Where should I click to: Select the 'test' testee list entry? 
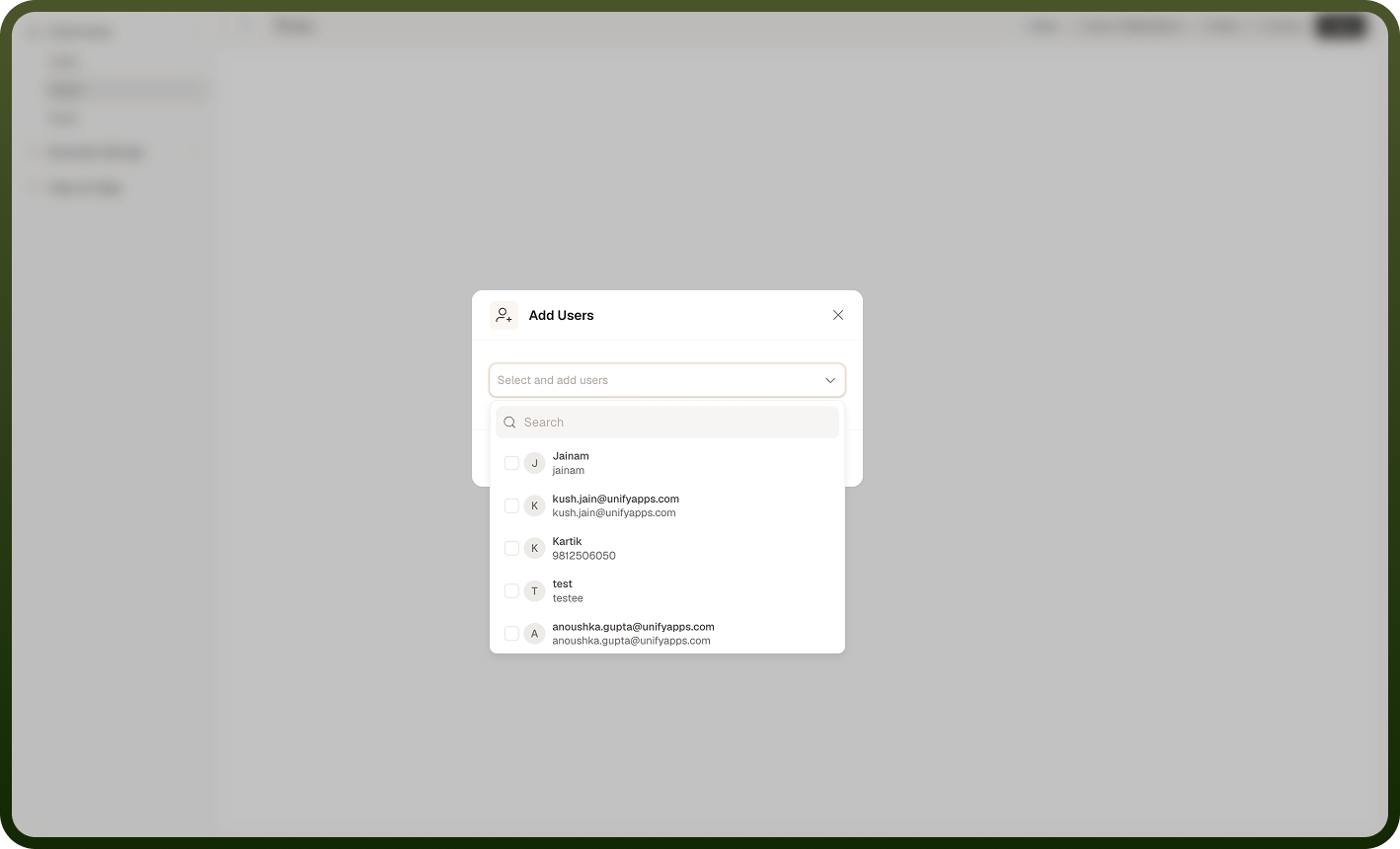667,590
